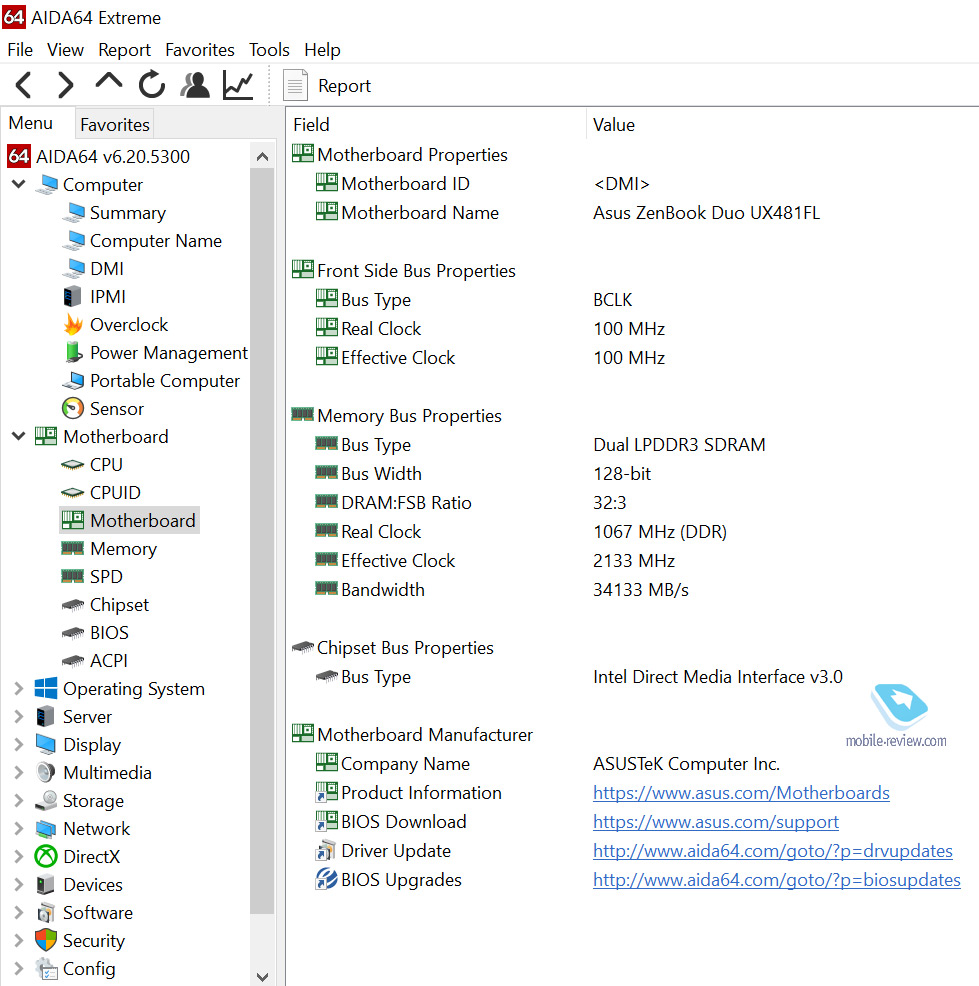This screenshot has width=979, height=986.
Task: Select the Security shield icon
Action: click(46, 940)
